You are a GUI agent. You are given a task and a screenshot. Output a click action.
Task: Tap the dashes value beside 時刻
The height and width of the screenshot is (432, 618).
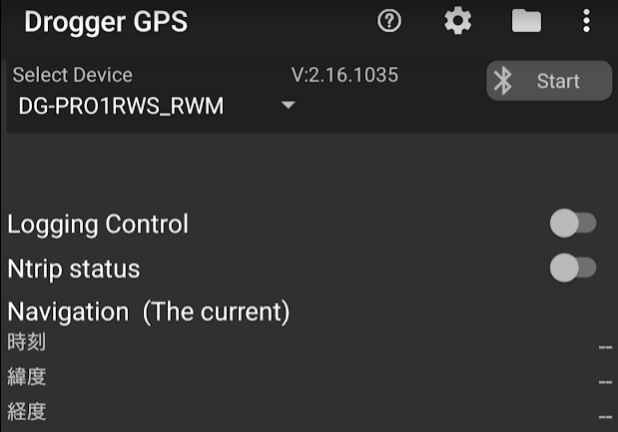tap(605, 347)
